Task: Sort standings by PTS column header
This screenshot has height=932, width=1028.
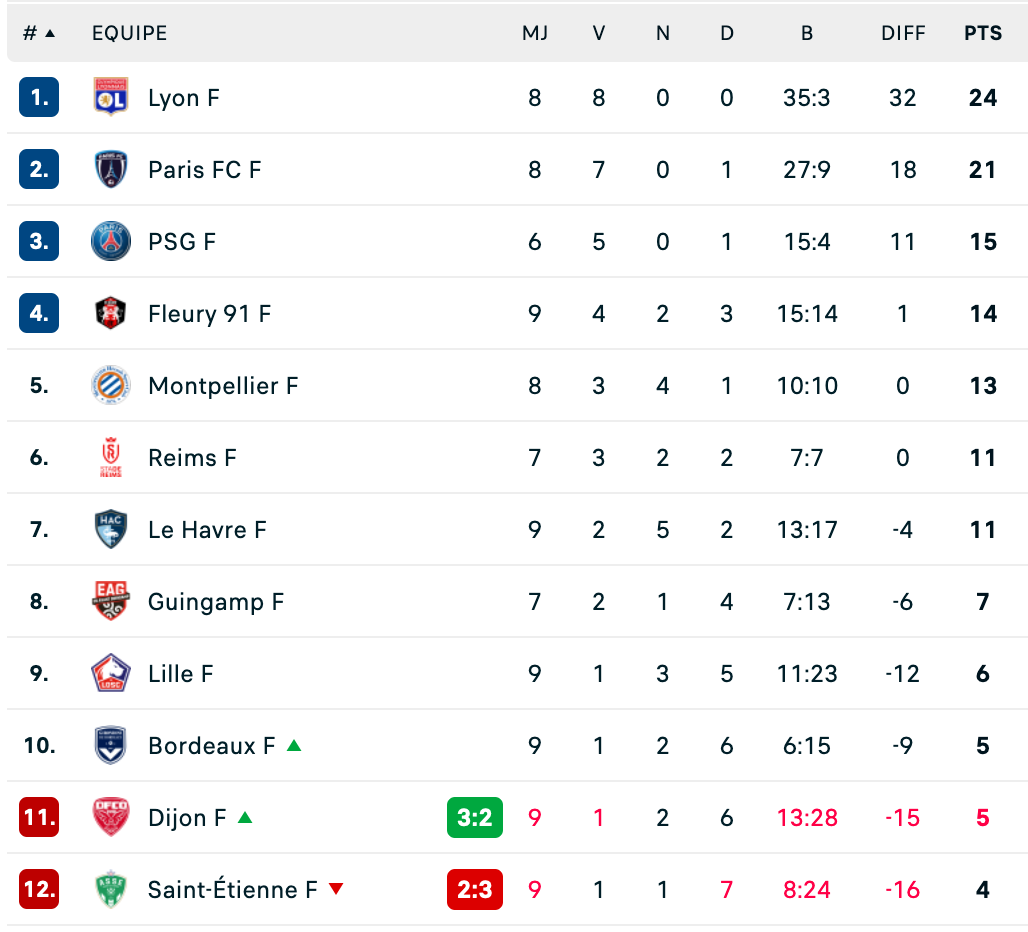Action: coord(983,33)
